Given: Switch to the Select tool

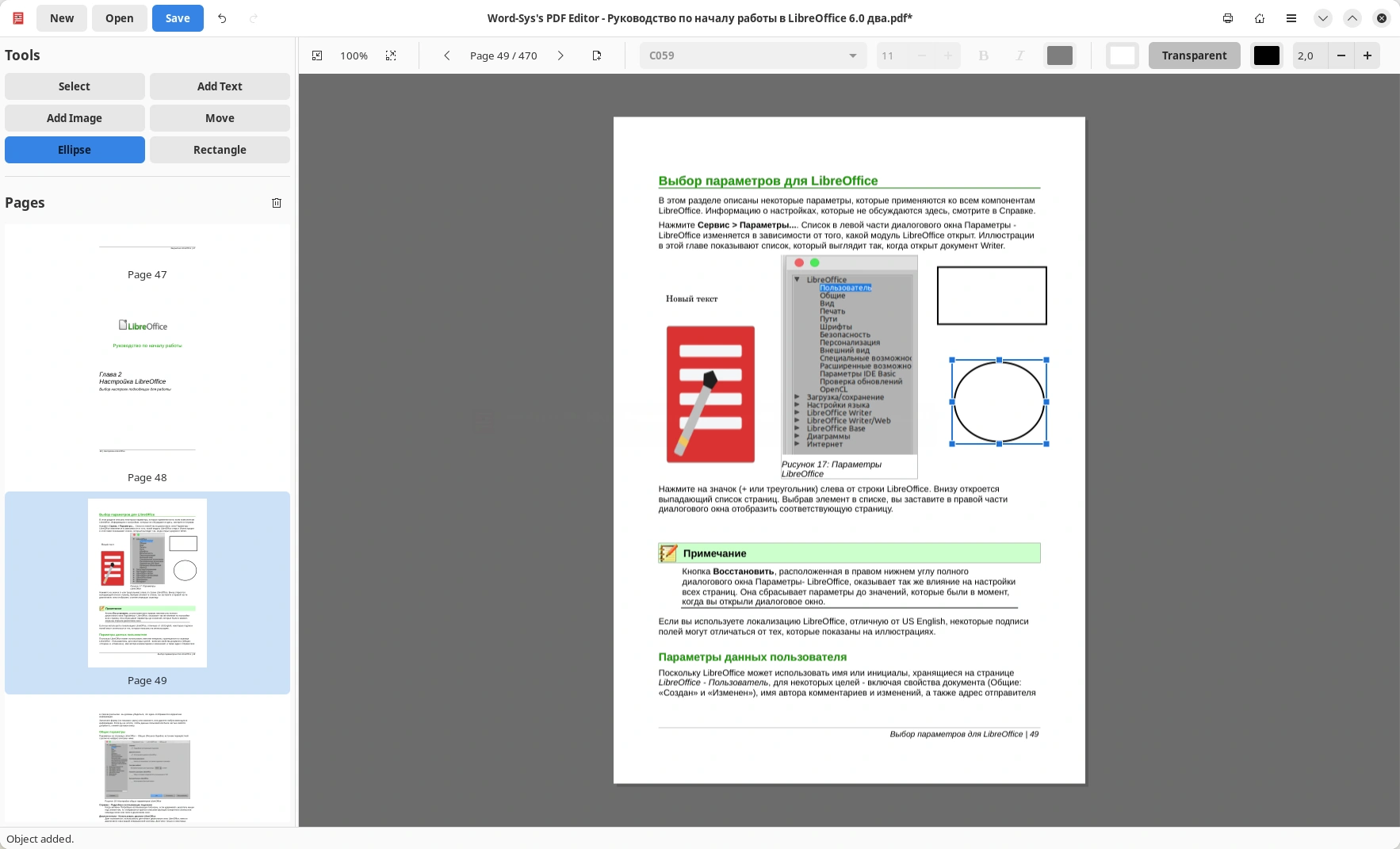Looking at the screenshot, I should click(75, 86).
